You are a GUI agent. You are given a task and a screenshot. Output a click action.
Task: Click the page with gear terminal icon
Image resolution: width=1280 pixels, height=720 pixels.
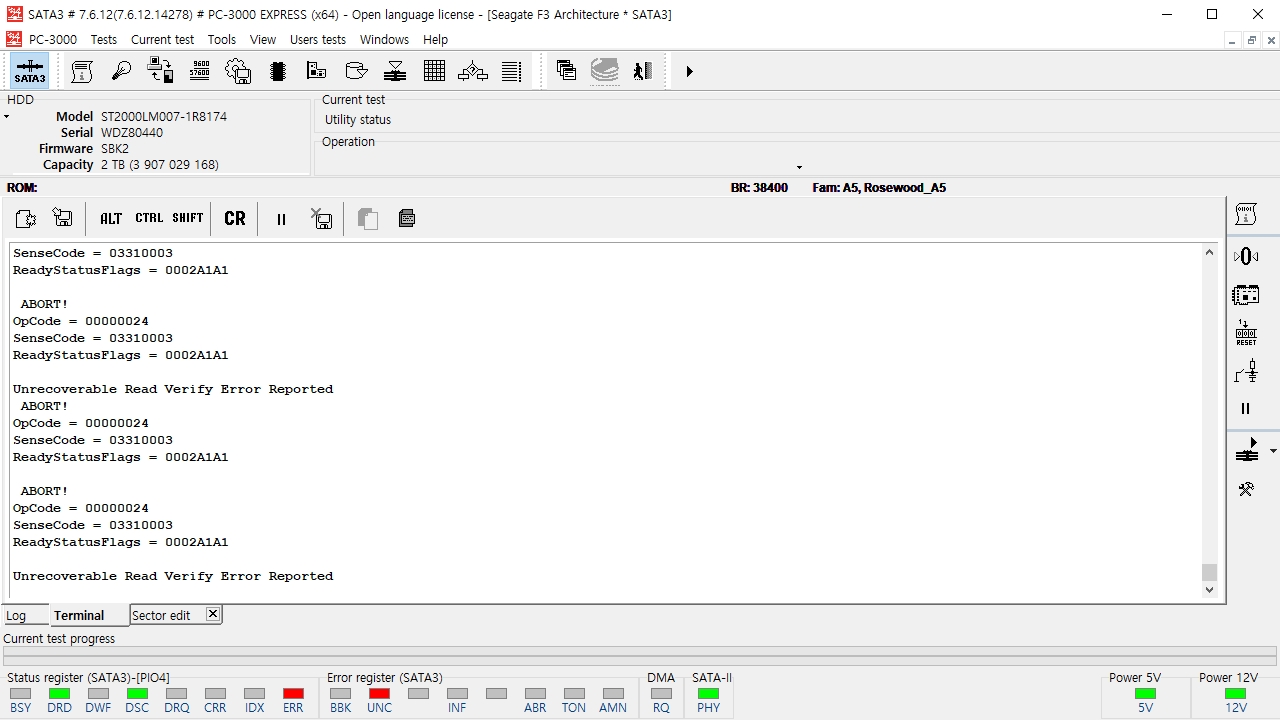(26, 219)
